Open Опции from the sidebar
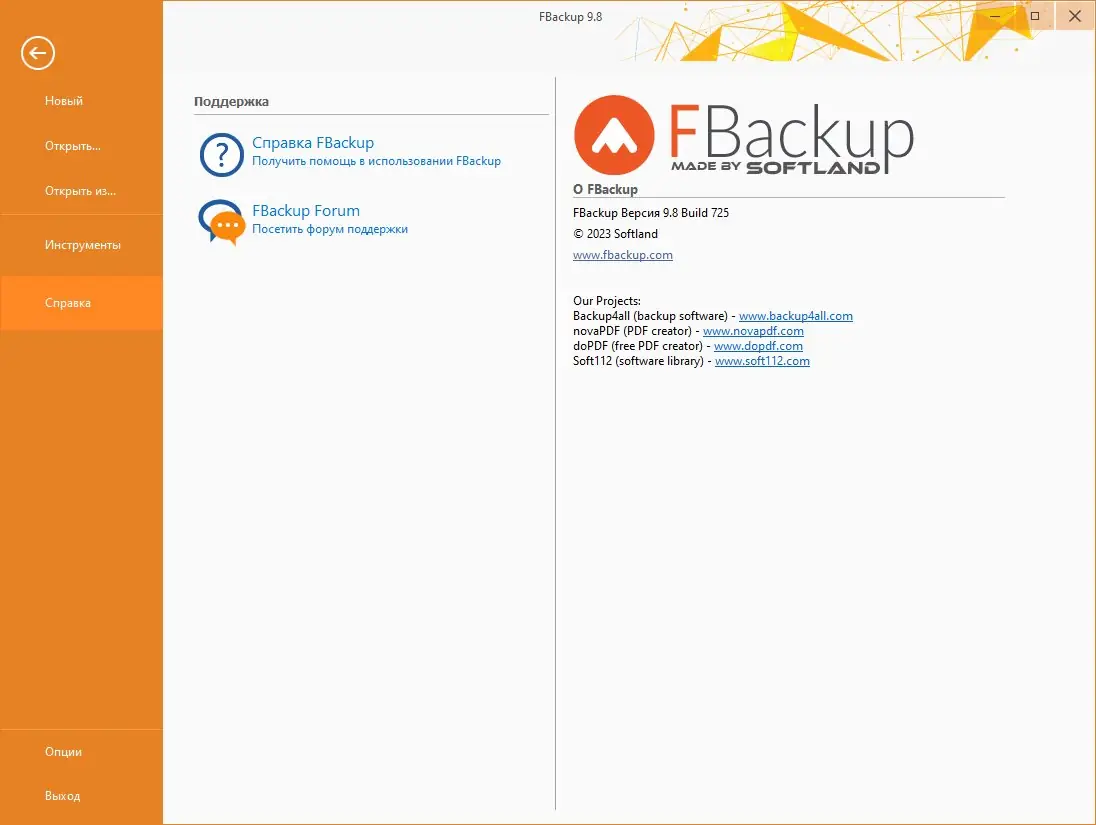 coord(63,752)
